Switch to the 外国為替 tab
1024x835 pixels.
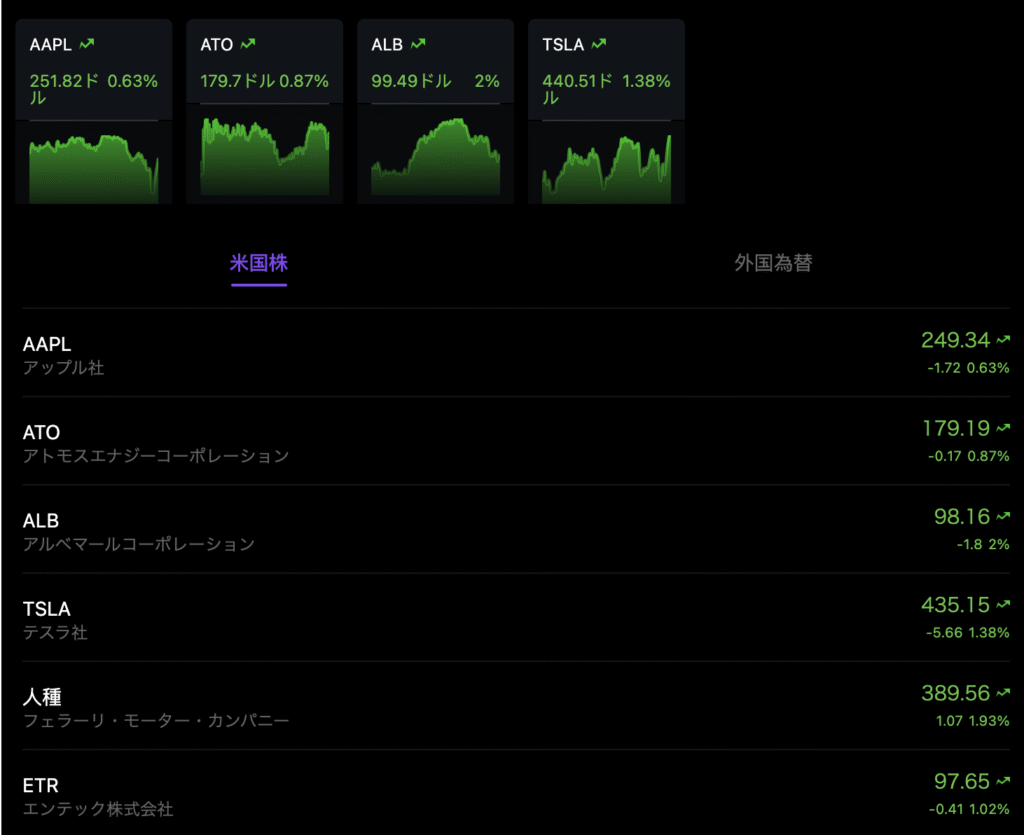pos(773,264)
